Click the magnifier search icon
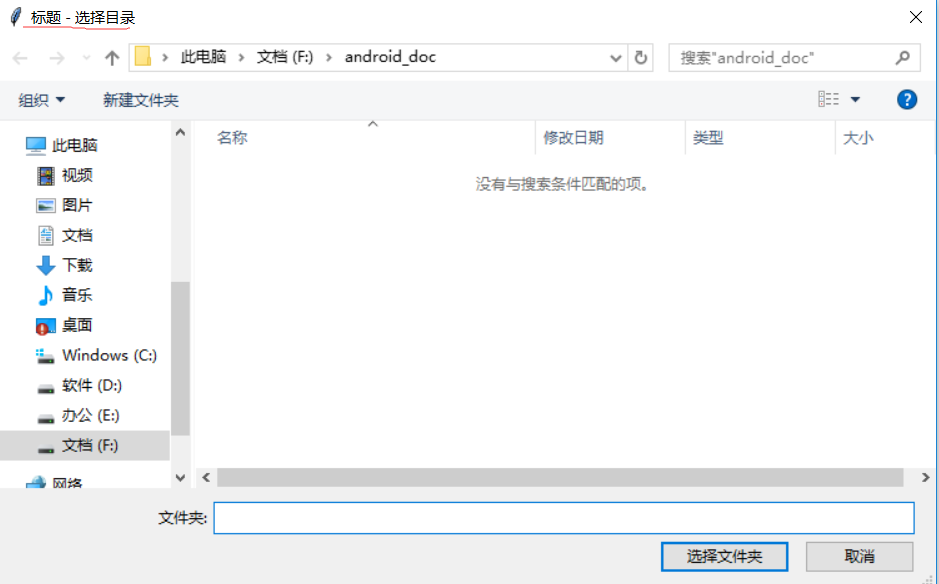The image size is (939, 584). [902, 58]
